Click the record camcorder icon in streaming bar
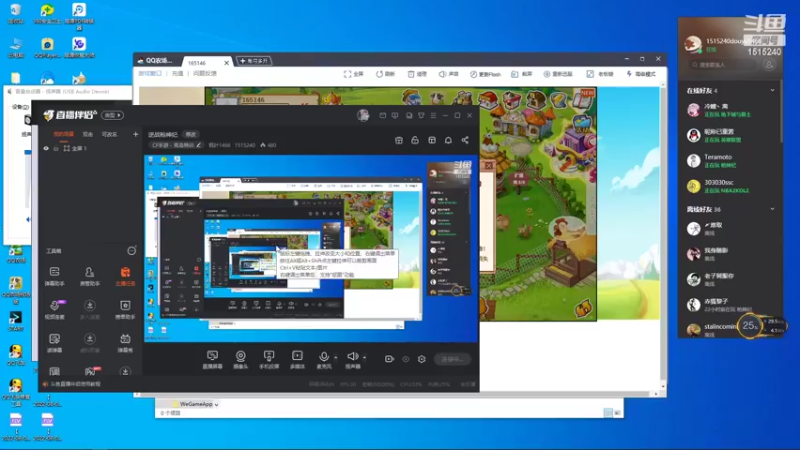The image size is (800, 450). tap(389, 359)
